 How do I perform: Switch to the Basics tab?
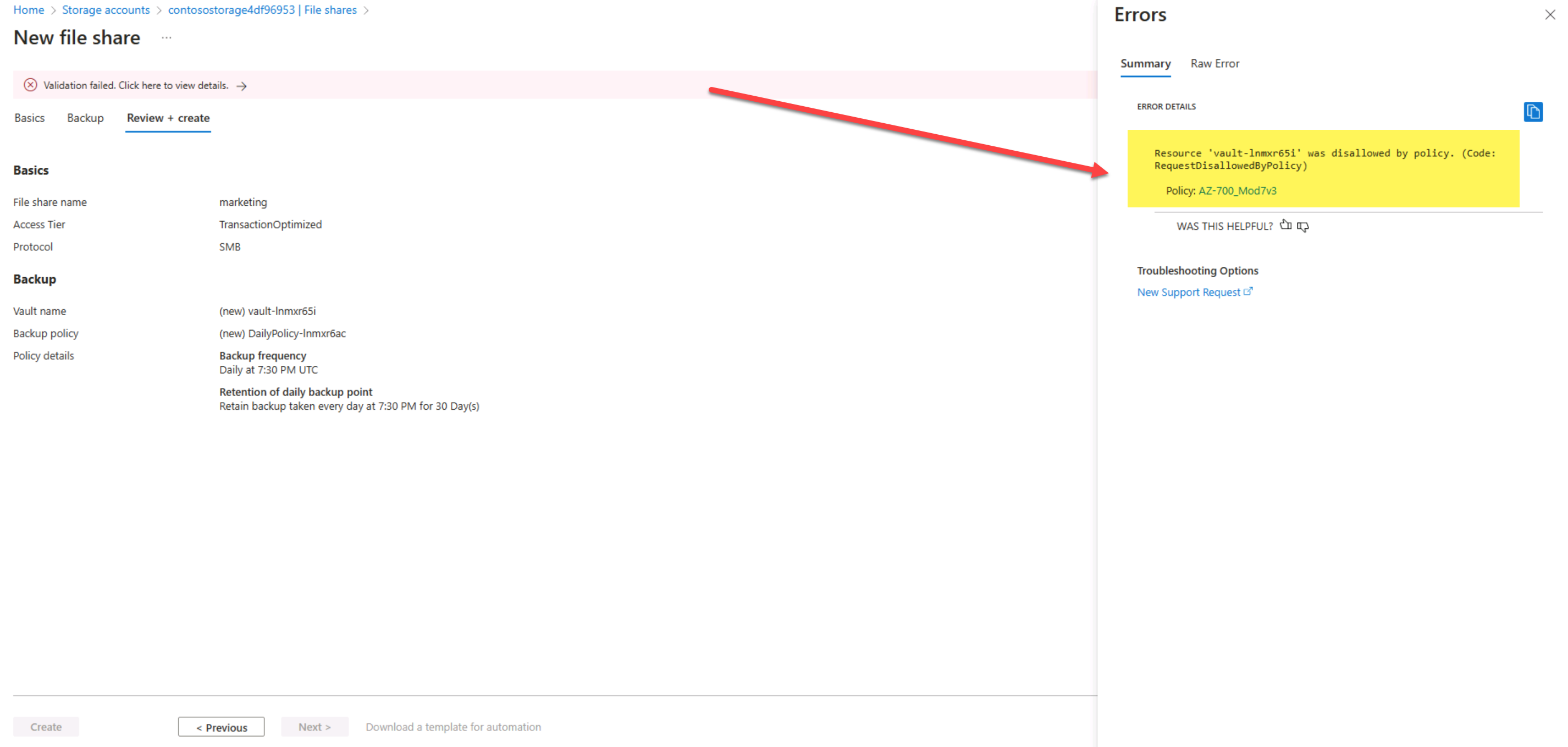click(29, 118)
